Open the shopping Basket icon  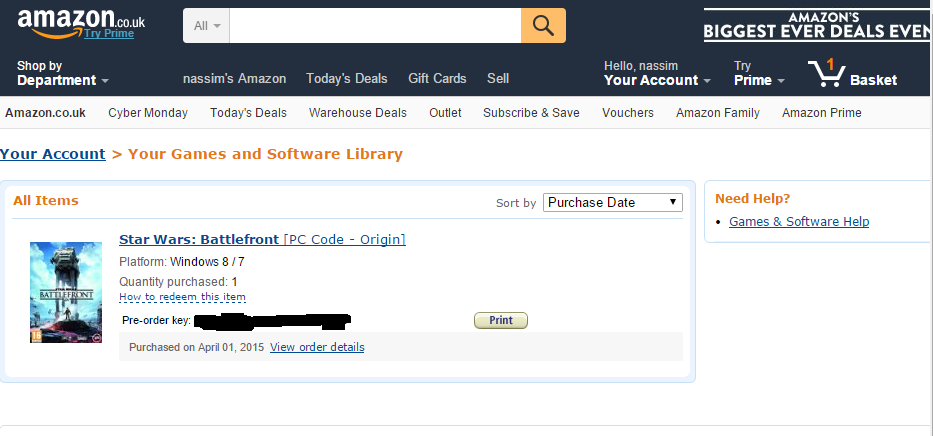(852, 74)
